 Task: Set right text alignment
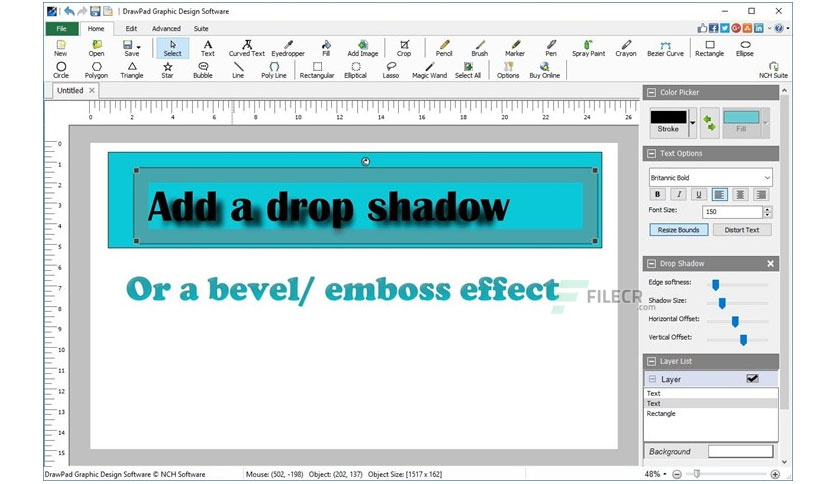[x=761, y=195]
